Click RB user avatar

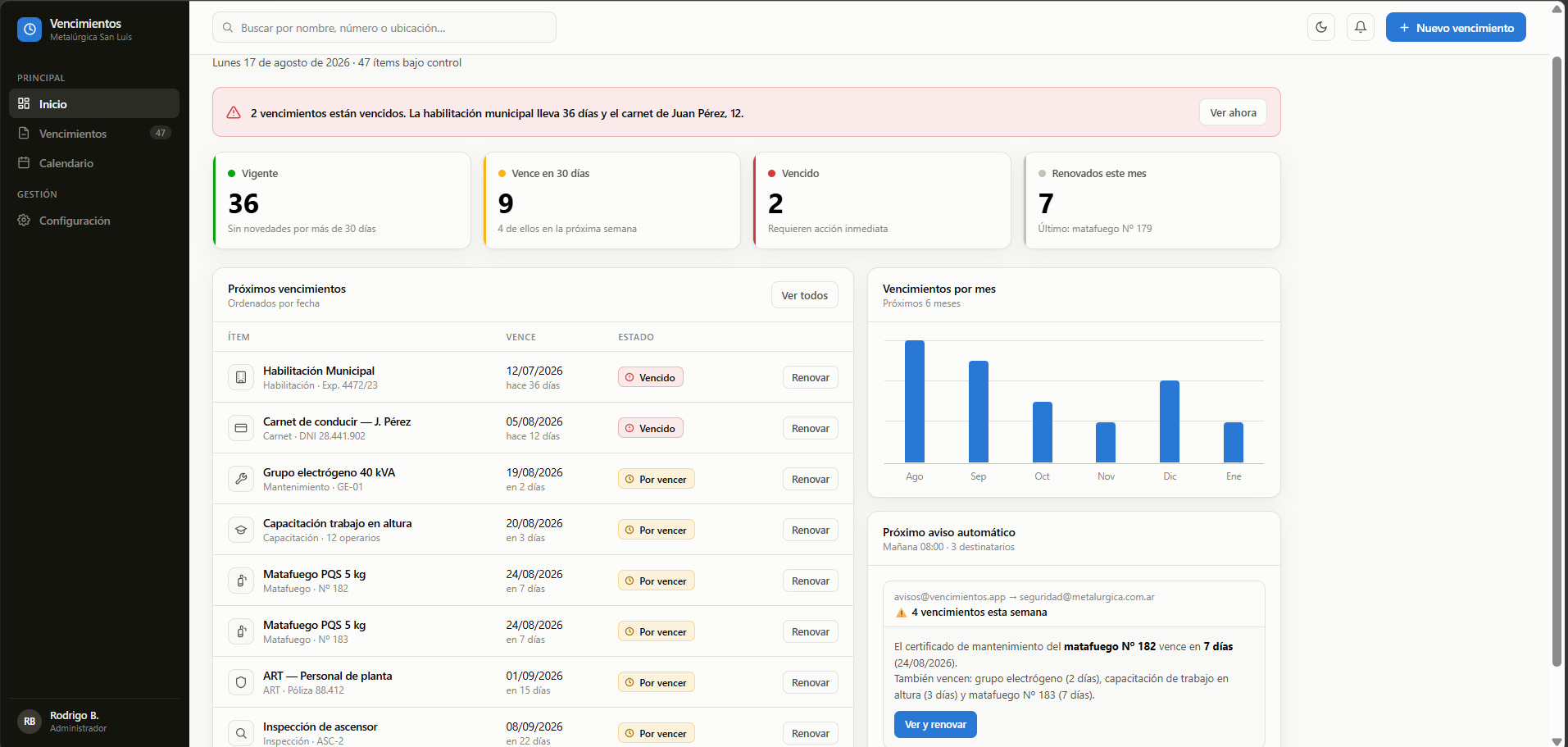(x=30, y=722)
